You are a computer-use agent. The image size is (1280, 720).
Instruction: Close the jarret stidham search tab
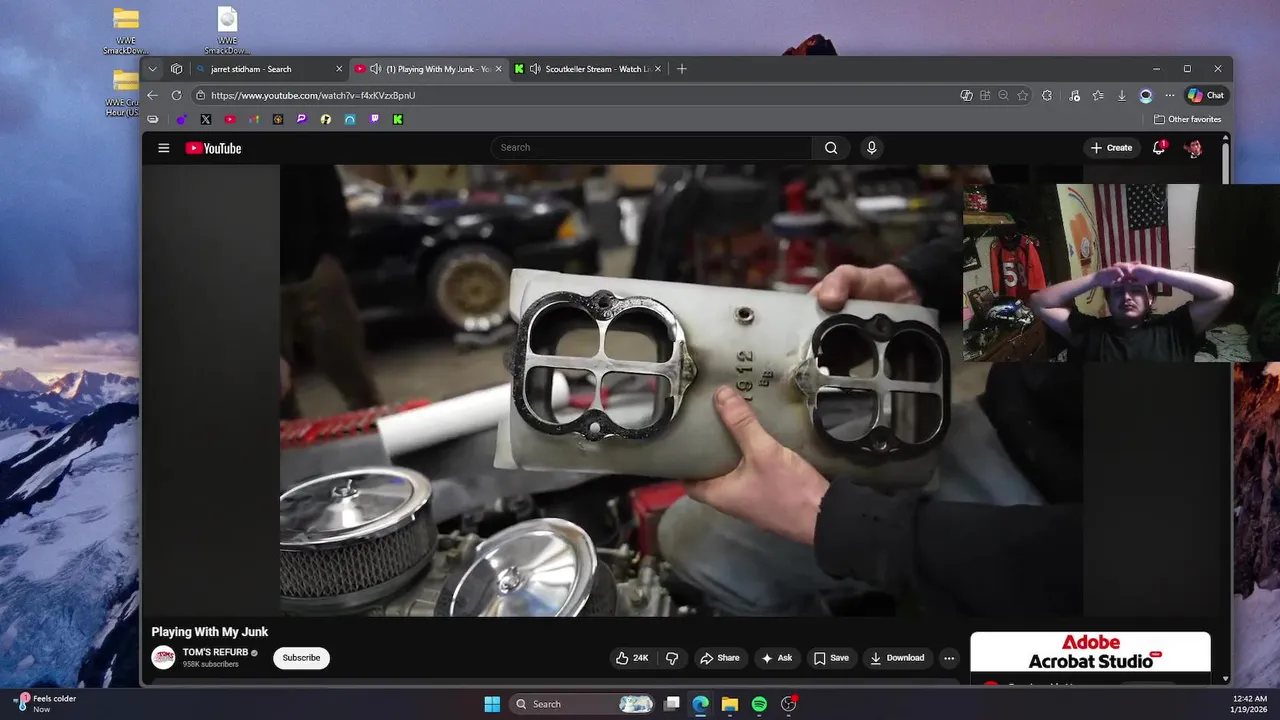pyautogui.click(x=339, y=69)
